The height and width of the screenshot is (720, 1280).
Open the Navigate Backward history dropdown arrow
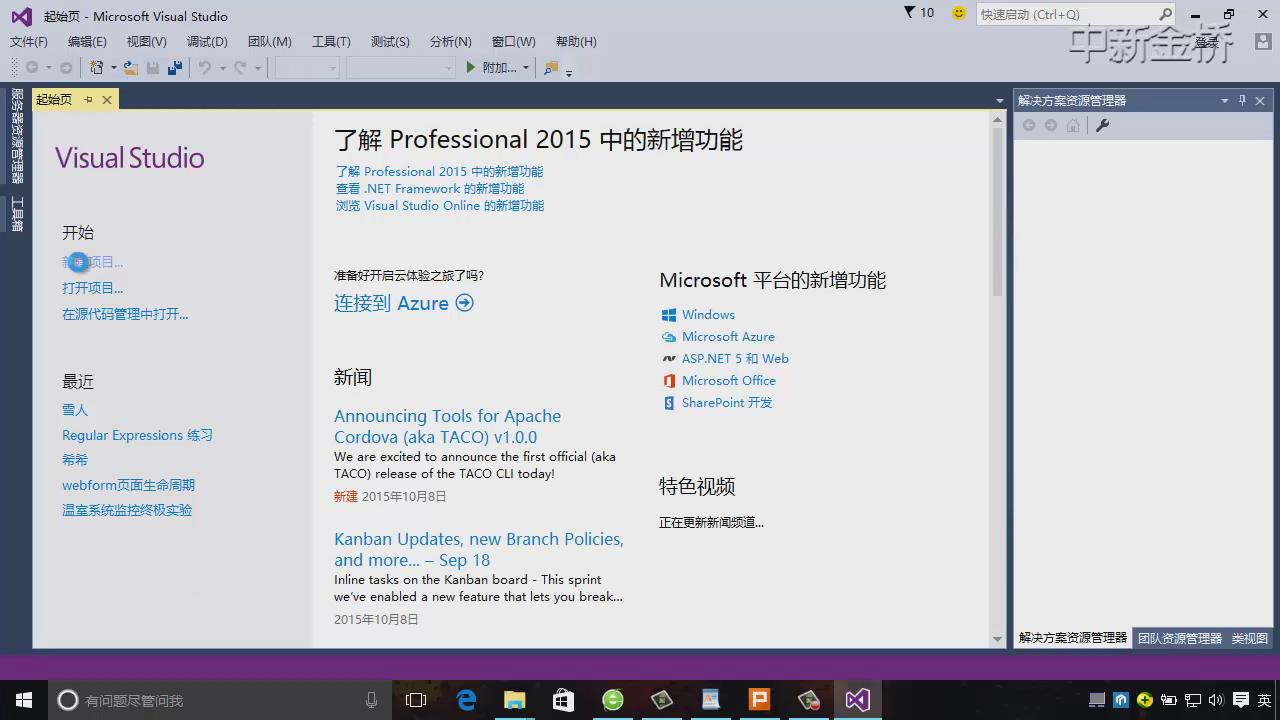[49, 67]
